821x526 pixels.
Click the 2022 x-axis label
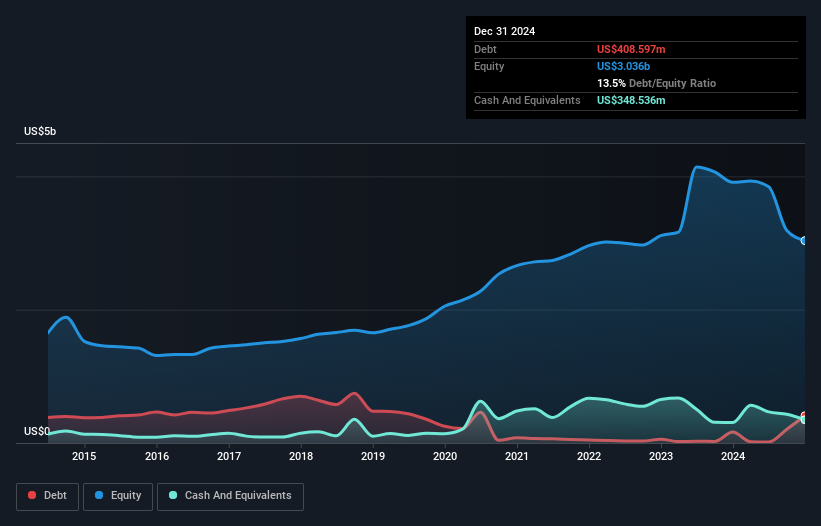coord(589,456)
